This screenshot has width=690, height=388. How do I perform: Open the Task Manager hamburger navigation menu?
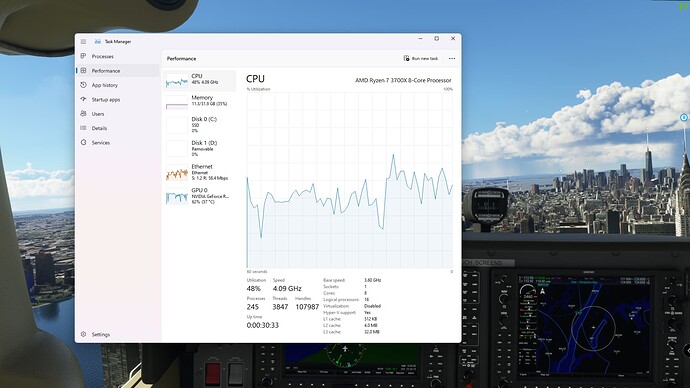click(83, 41)
